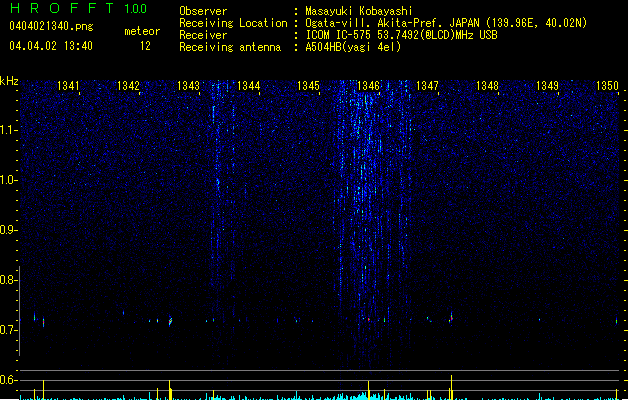The width and height of the screenshot is (629, 400).
Task: Click the 1343 time marker
Action: pyautogui.click(x=188, y=86)
